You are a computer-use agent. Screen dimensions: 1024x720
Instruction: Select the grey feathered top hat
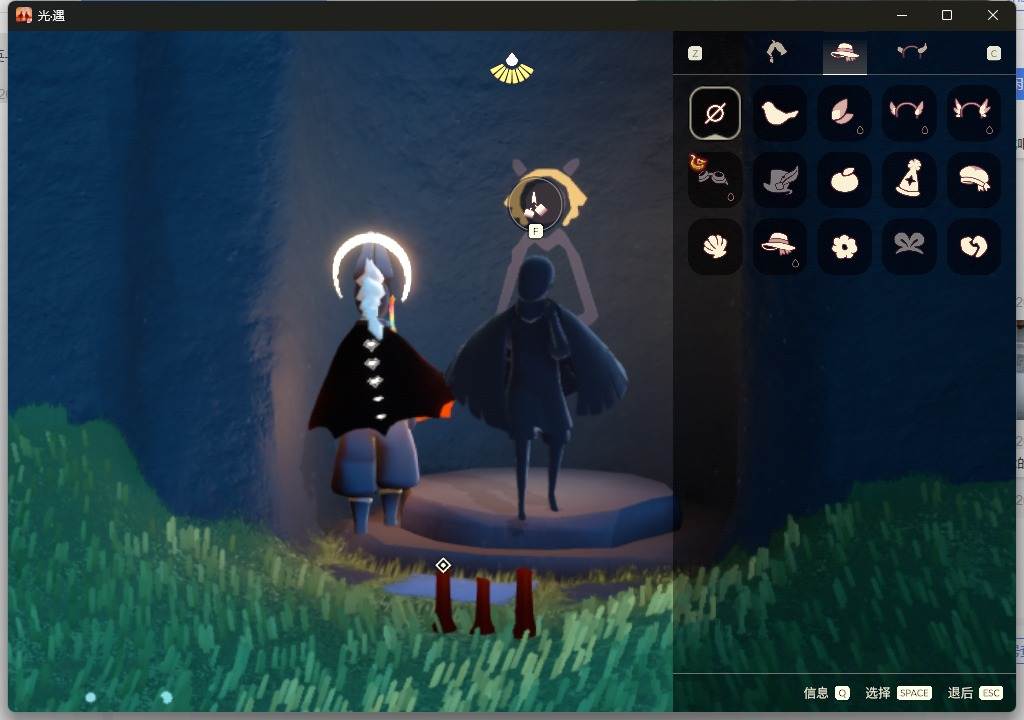[x=779, y=180]
